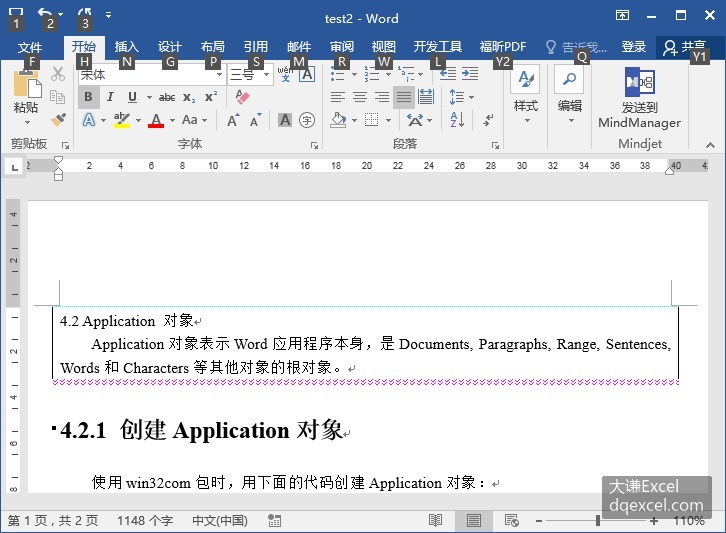Apply strikethrough formatting
726x533 pixels.
coord(167,97)
